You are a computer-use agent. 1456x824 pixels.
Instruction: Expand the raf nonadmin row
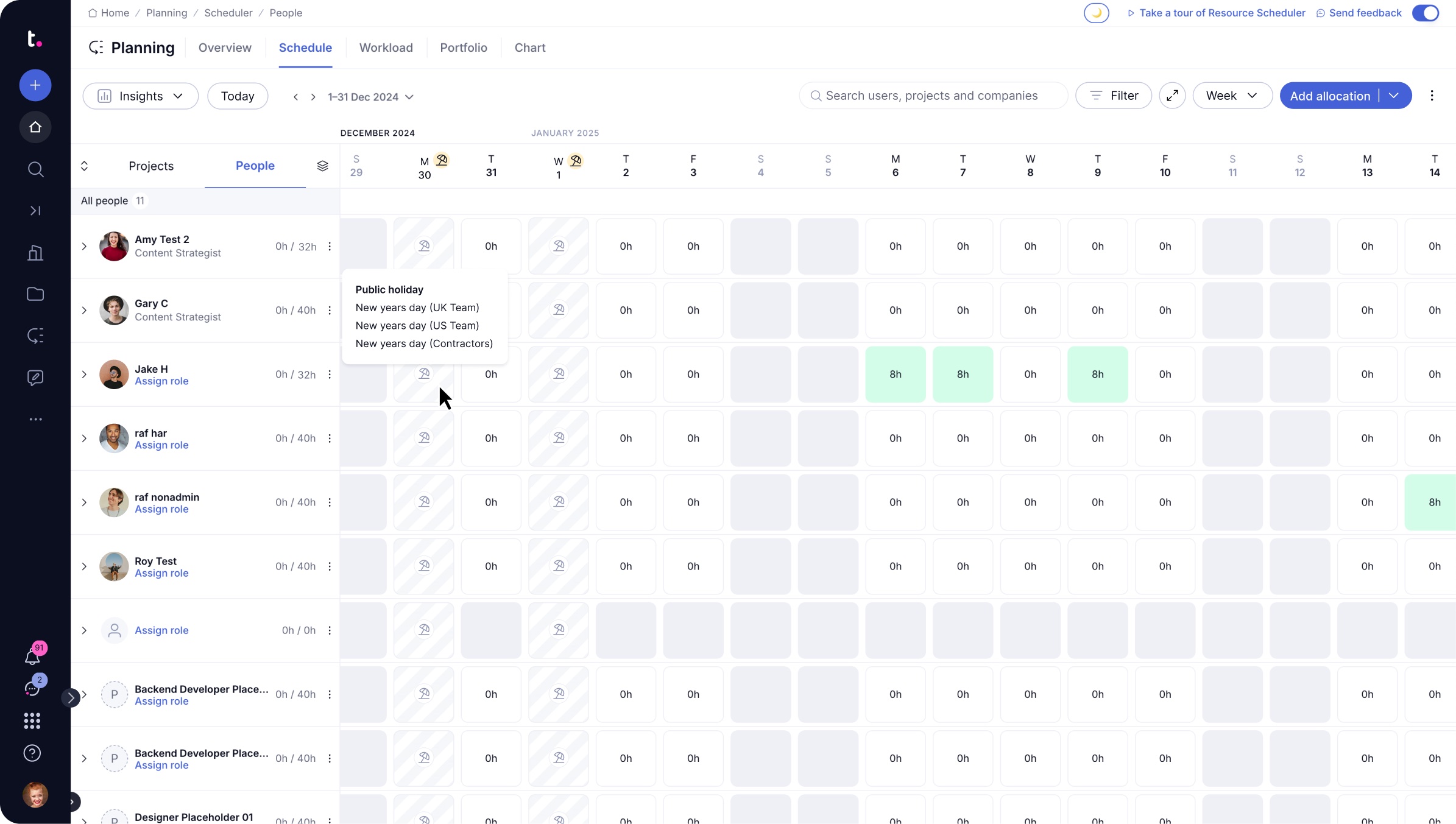pyautogui.click(x=84, y=502)
